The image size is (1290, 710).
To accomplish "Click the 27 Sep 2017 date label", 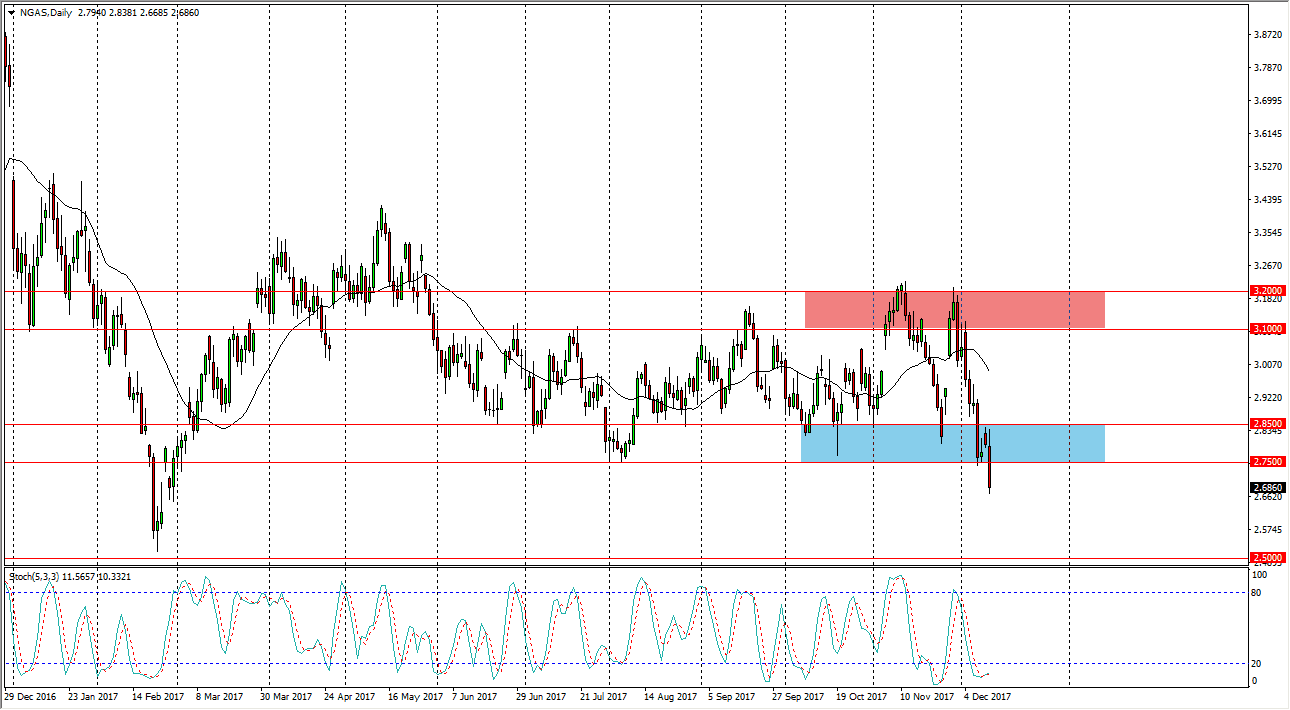I will coord(796,696).
